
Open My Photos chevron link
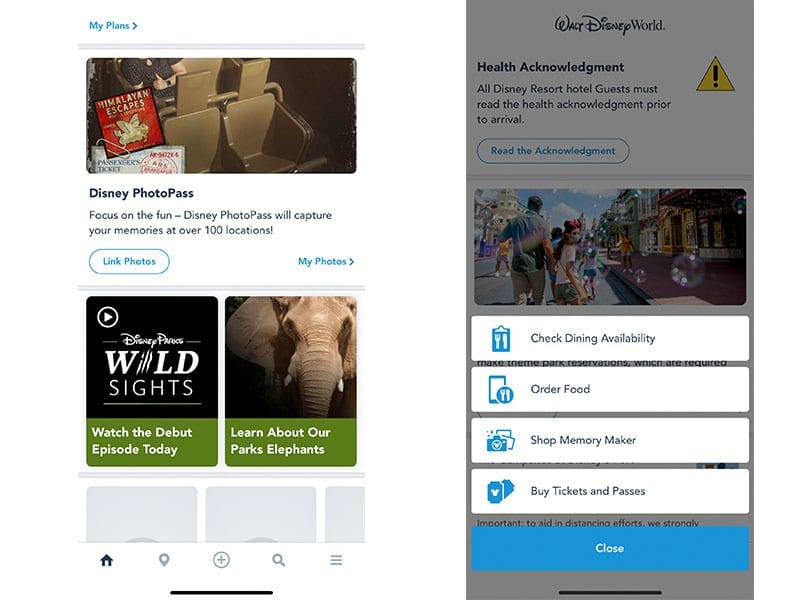pos(326,261)
